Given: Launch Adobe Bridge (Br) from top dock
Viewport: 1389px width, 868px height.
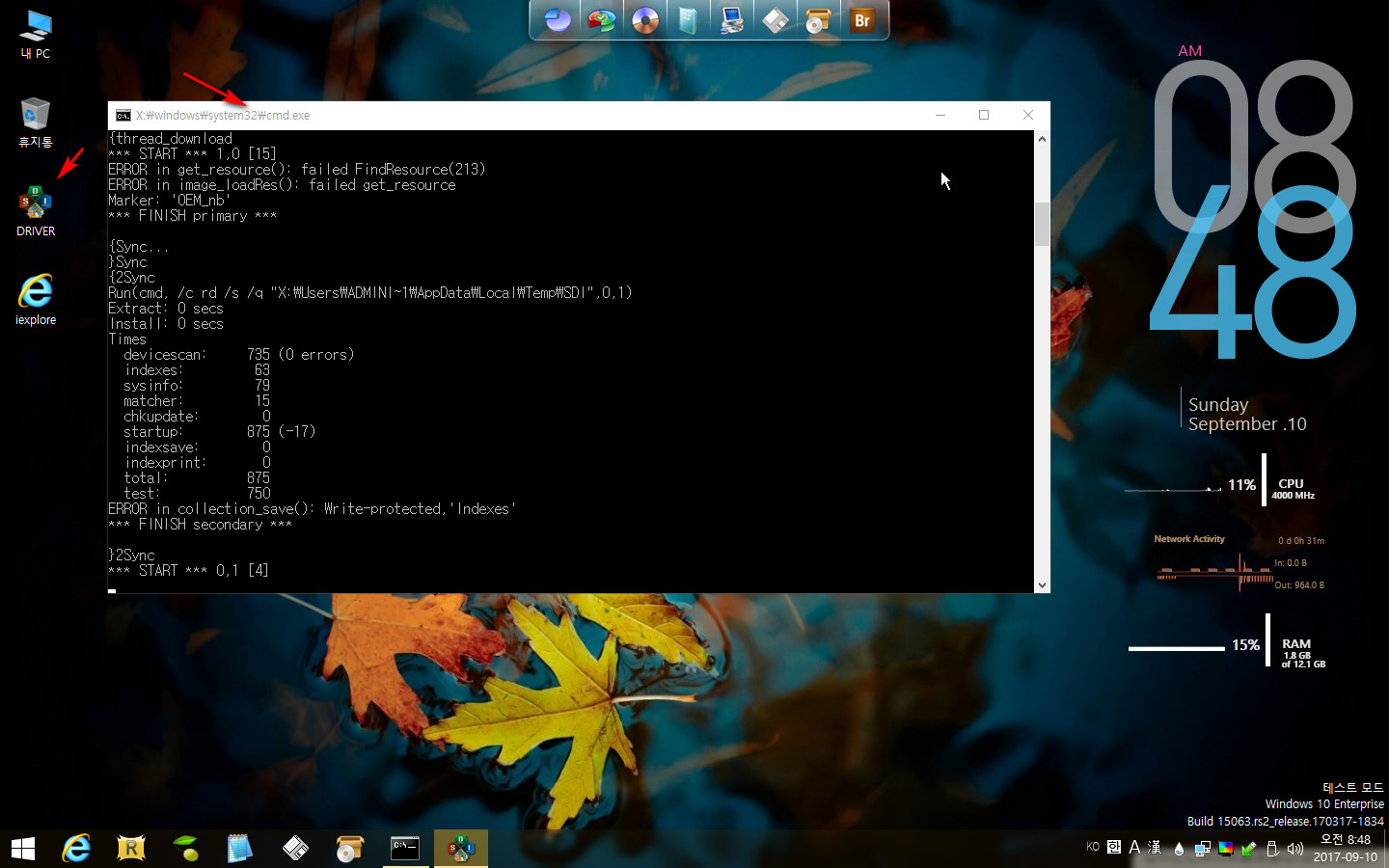Looking at the screenshot, I should click(862, 19).
